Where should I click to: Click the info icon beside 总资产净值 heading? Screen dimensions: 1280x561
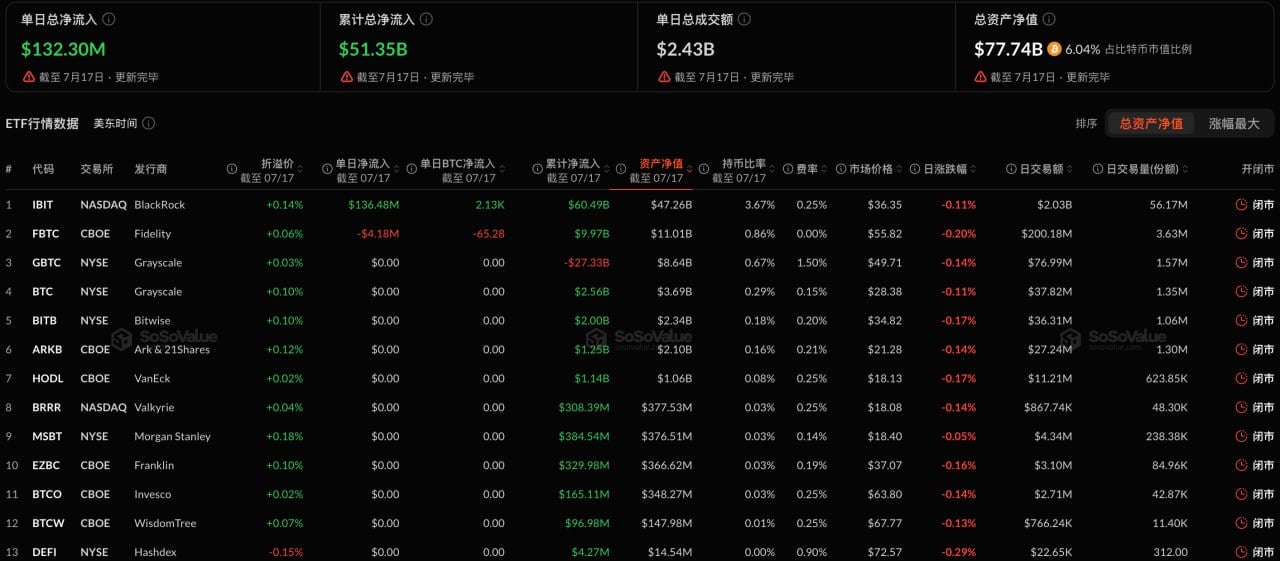coord(1049,19)
